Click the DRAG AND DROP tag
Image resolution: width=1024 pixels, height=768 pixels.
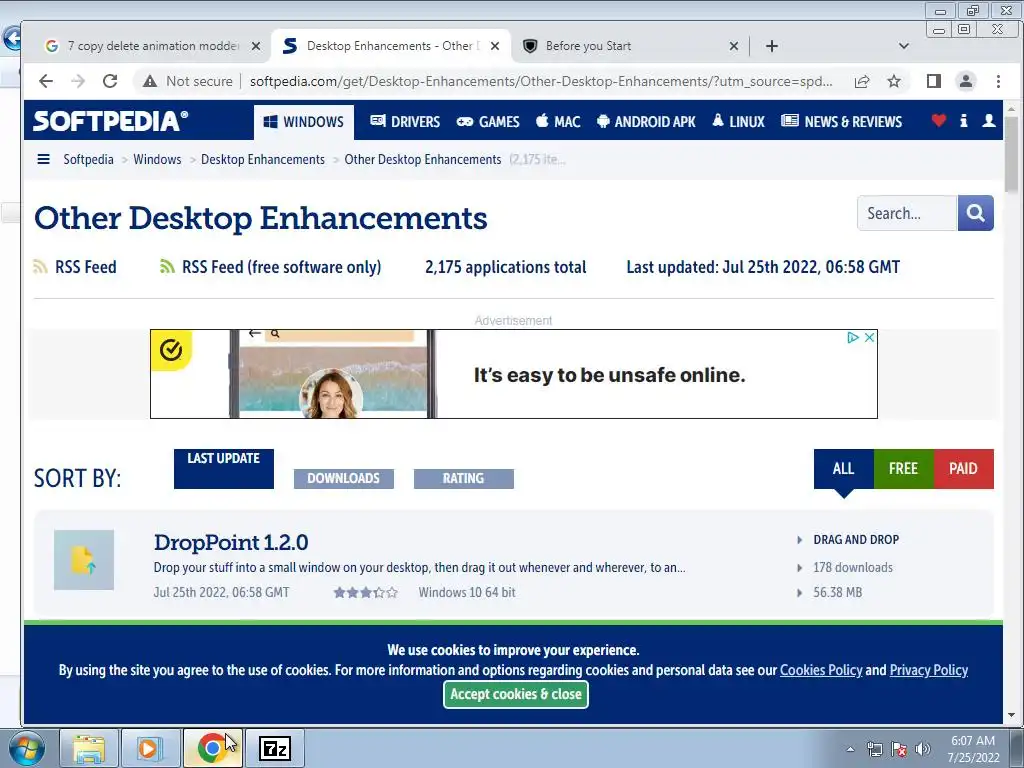856,539
